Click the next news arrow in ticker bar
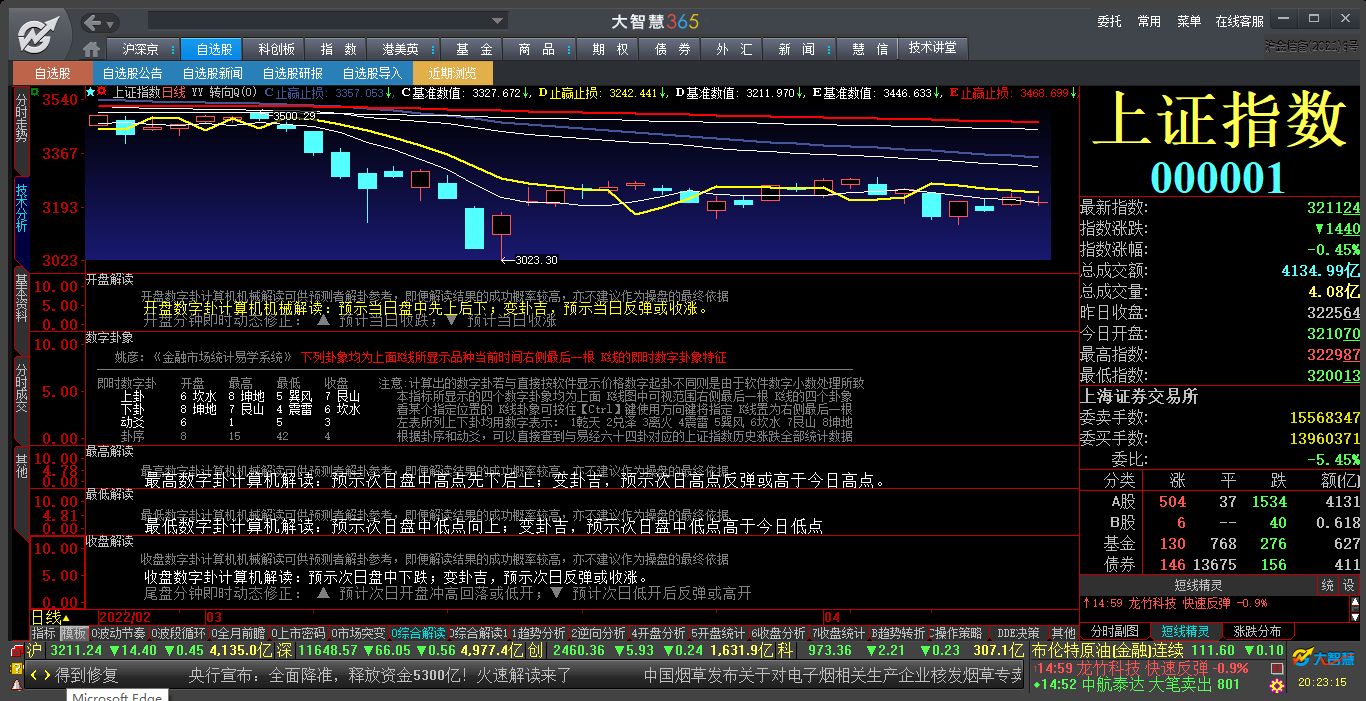1366x701 pixels. click(45, 676)
